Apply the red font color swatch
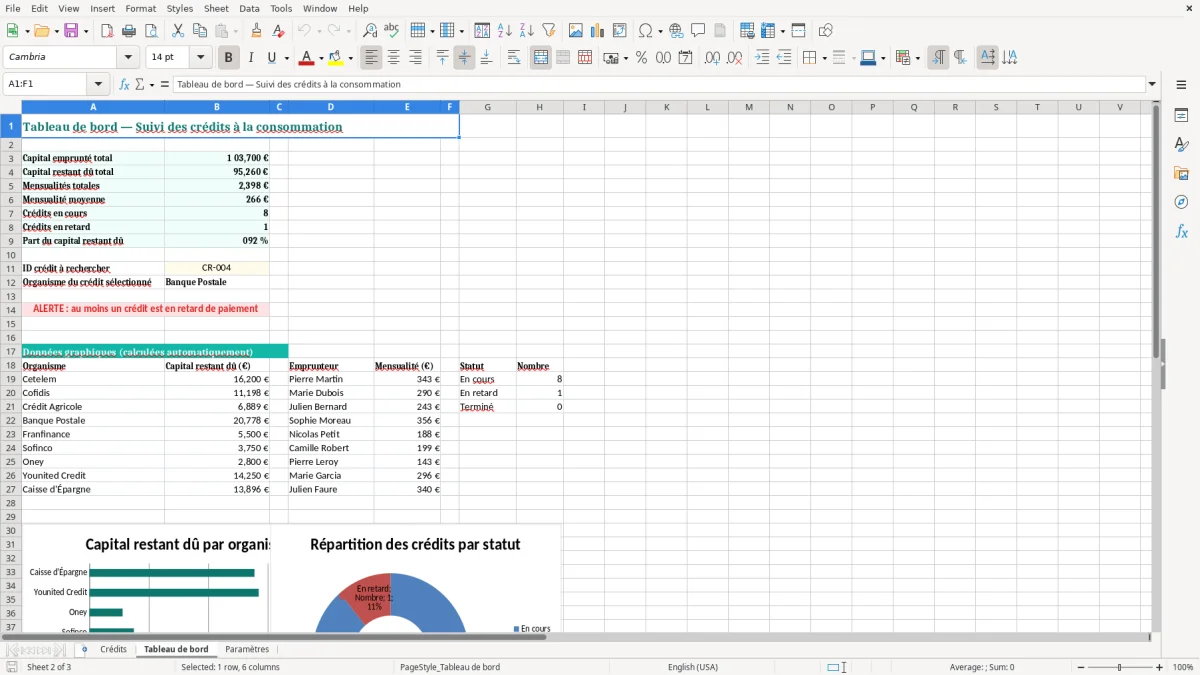 [x=308, y=58]
